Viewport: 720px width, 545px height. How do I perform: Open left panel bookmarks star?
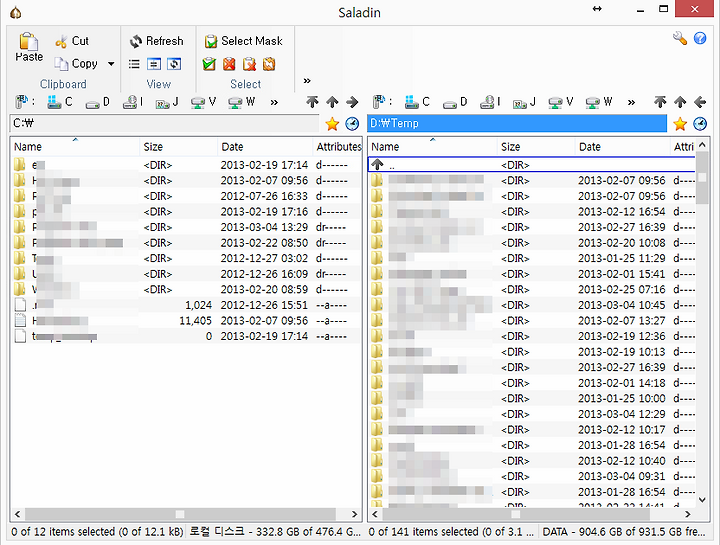point(332,124)
